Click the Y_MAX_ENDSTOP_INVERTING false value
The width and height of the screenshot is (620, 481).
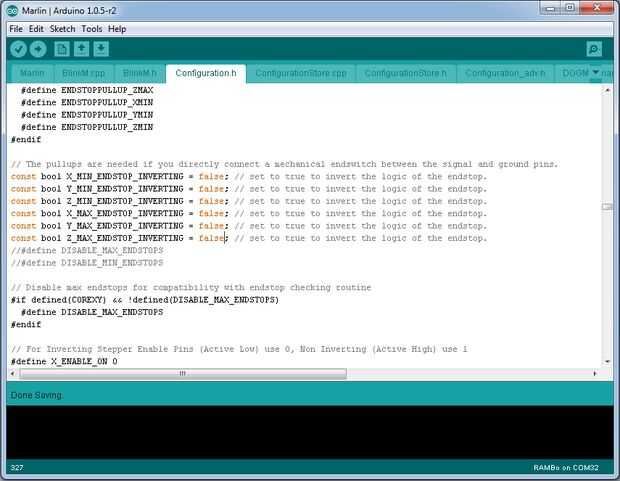[x=212, y=226]
